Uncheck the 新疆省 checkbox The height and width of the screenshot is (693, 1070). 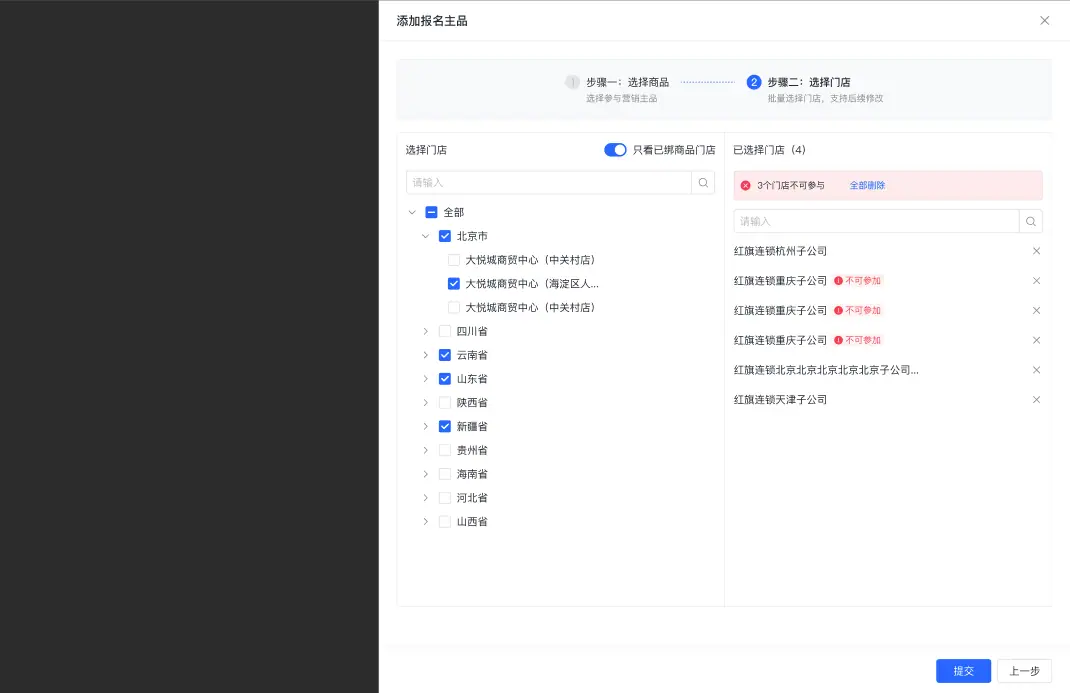(445, 426)
